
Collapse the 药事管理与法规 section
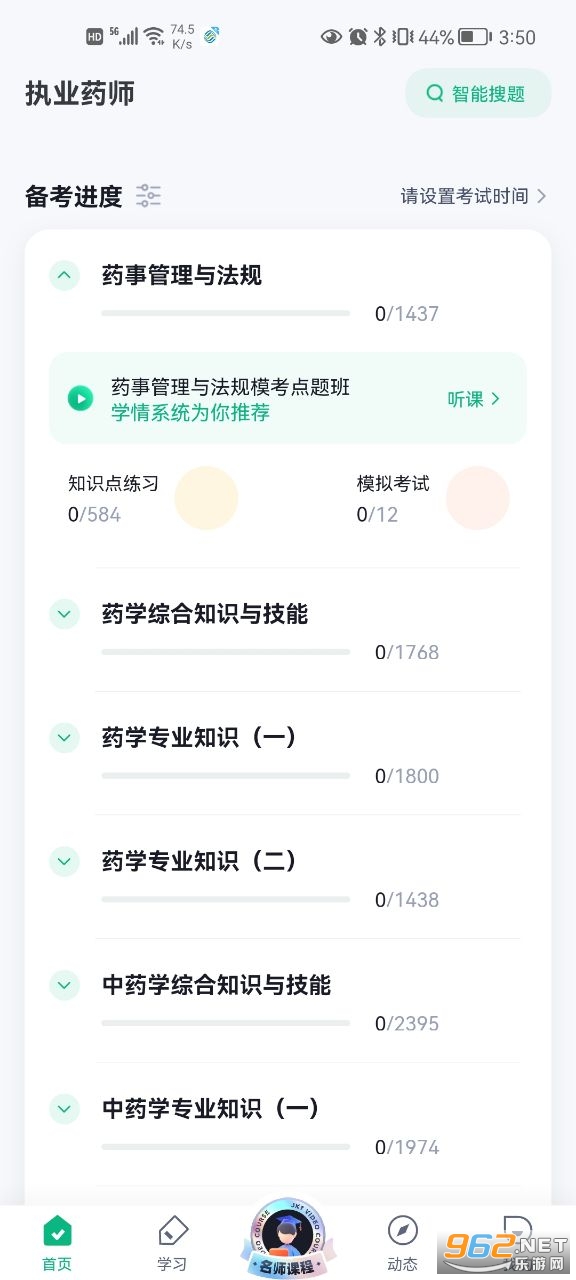point(65,275)
